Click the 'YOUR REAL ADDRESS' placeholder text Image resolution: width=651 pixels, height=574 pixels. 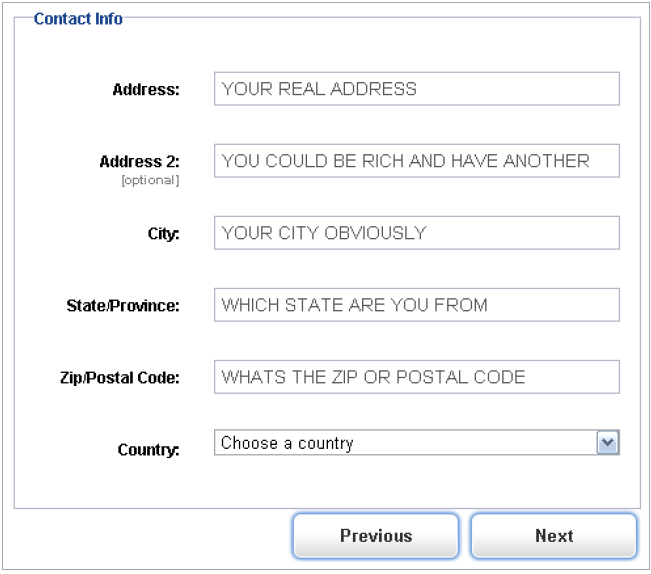coord(319,89)
